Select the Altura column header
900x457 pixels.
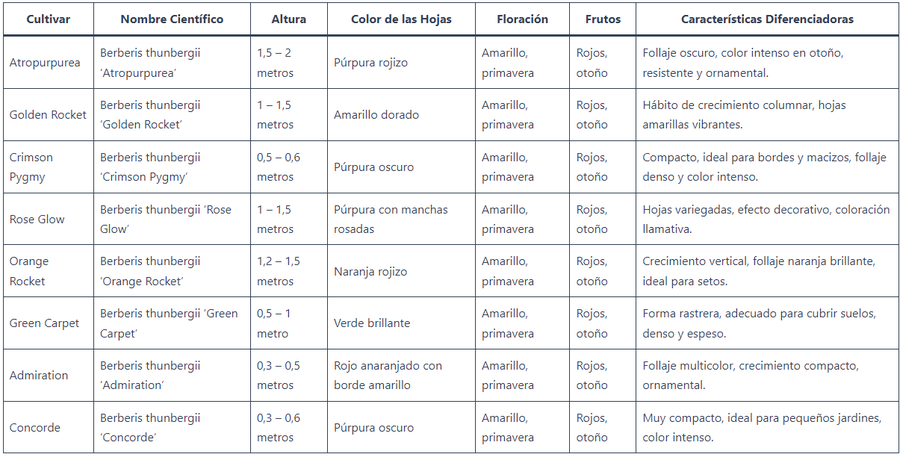(x=288, y=19)
